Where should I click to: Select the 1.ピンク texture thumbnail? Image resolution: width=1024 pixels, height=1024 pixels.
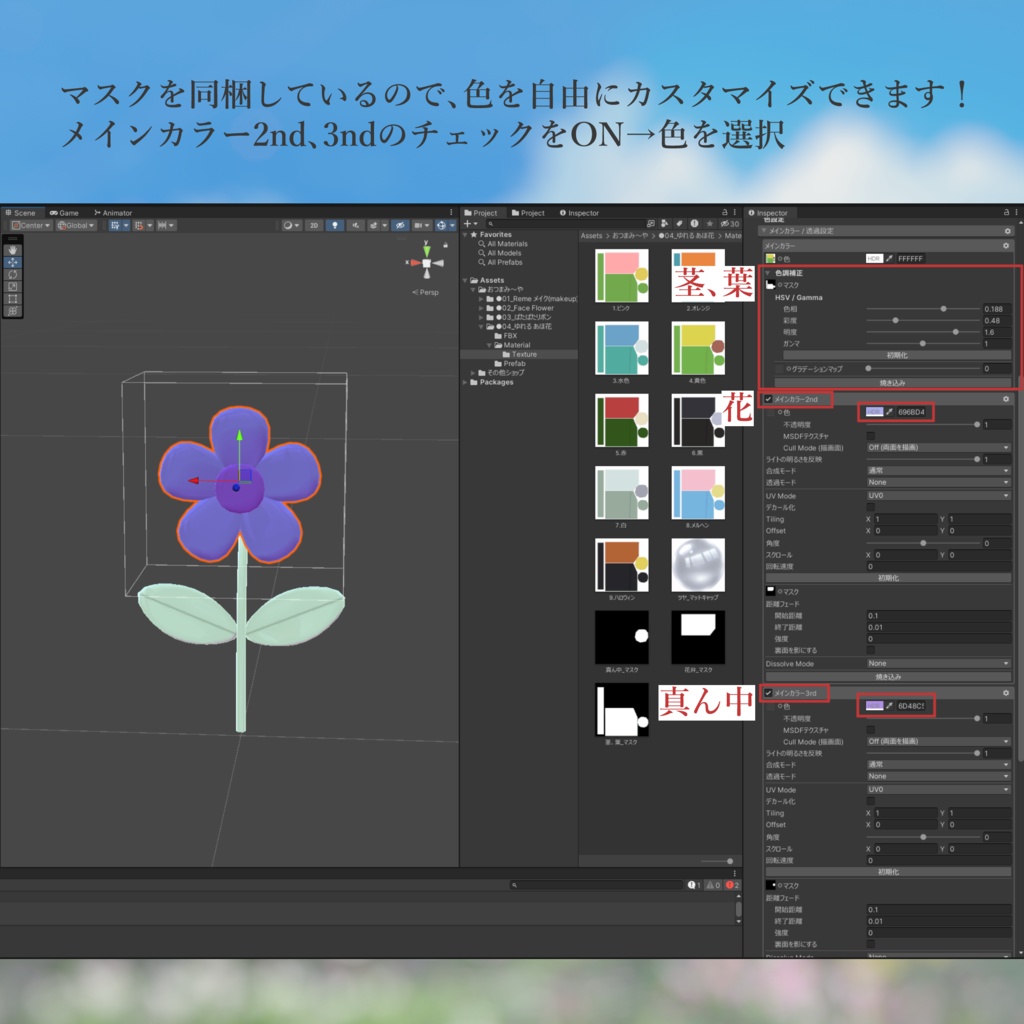[621, 275]
